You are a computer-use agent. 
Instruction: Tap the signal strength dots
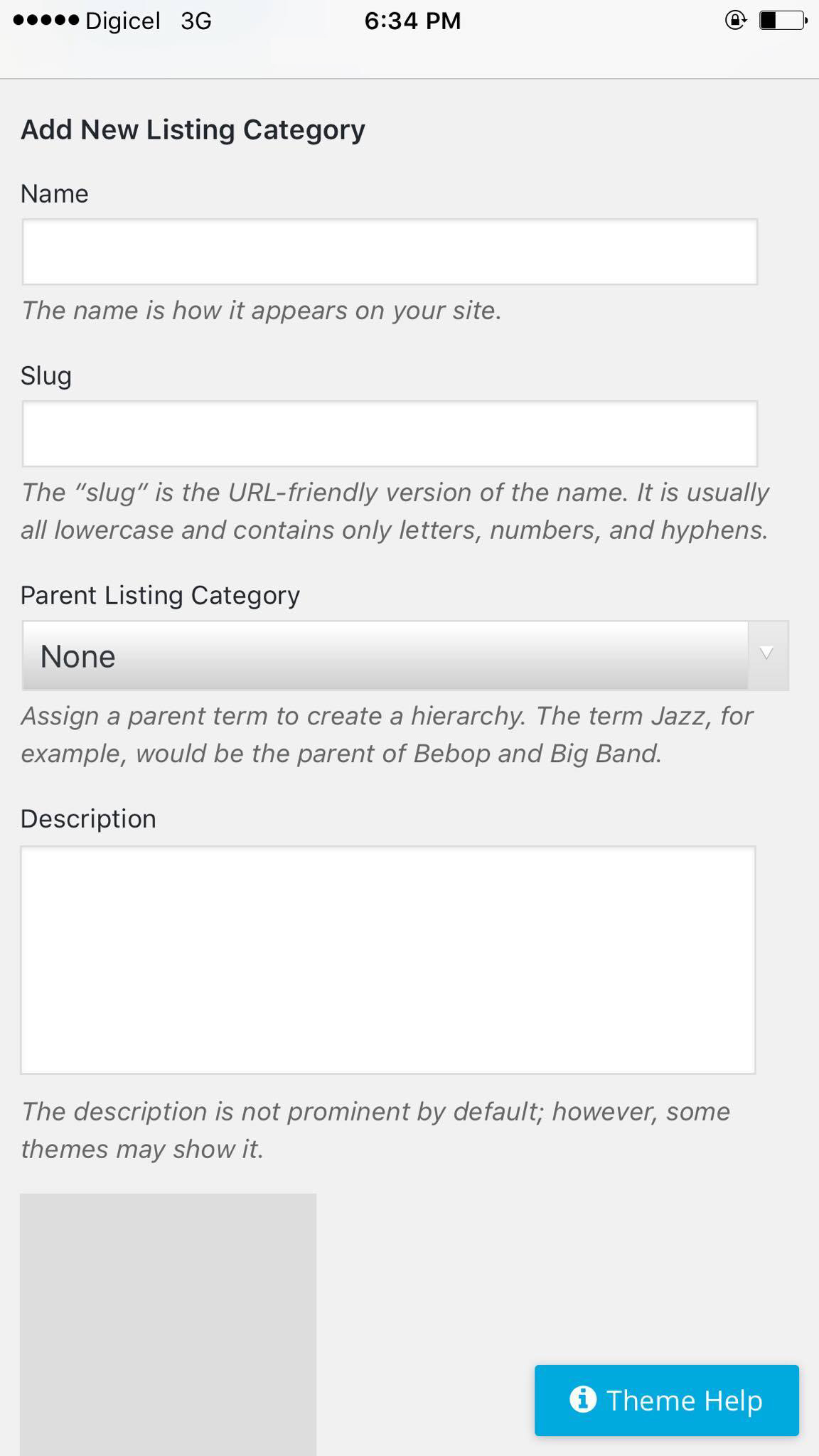pos(45,21)
